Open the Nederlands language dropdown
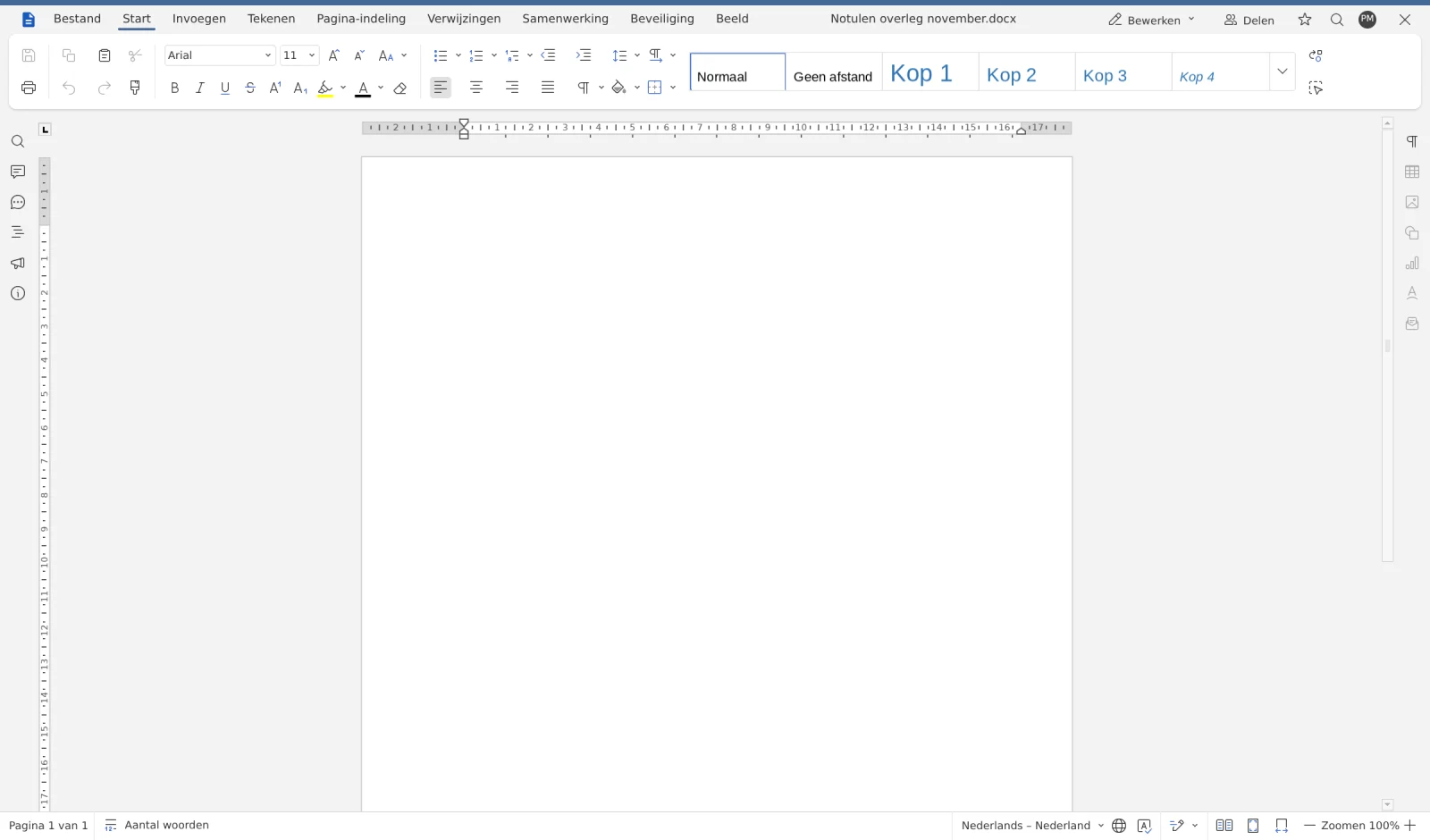This screenshot has width=1430, height=840. click(1032, 826)
